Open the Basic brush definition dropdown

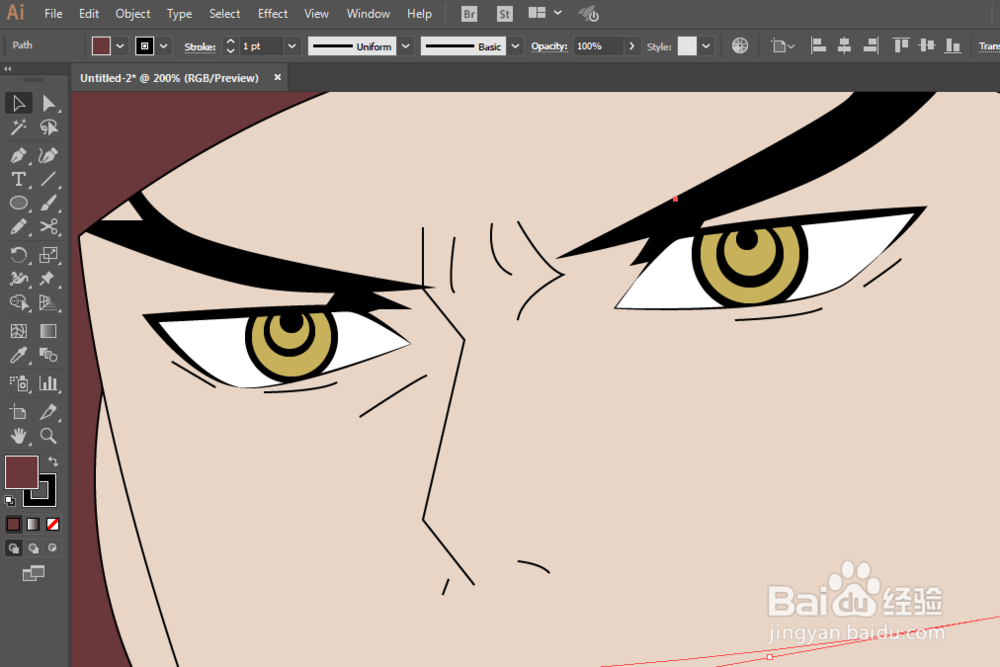tap(515, 46)
